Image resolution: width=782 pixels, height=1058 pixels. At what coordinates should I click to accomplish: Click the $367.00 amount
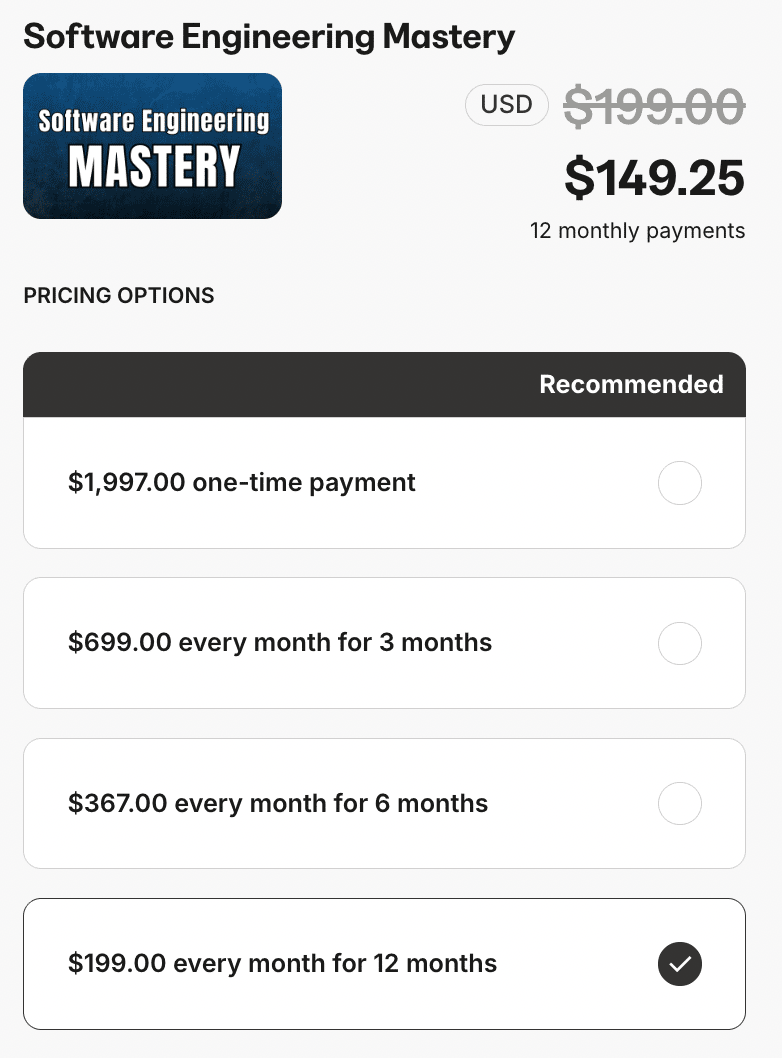pyautogui.click(x=118, y=803)
